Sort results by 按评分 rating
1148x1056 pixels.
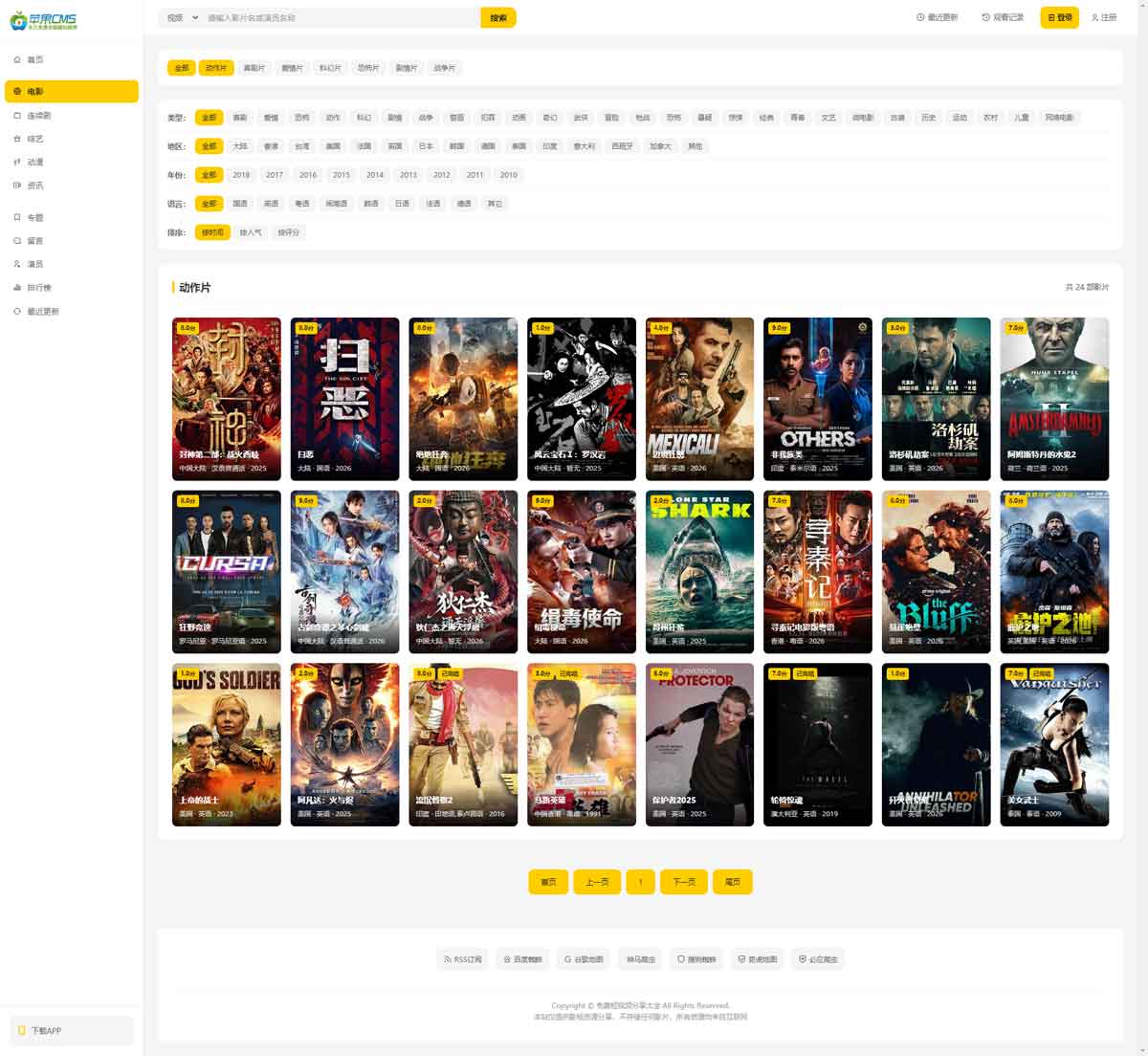(288, 232)
